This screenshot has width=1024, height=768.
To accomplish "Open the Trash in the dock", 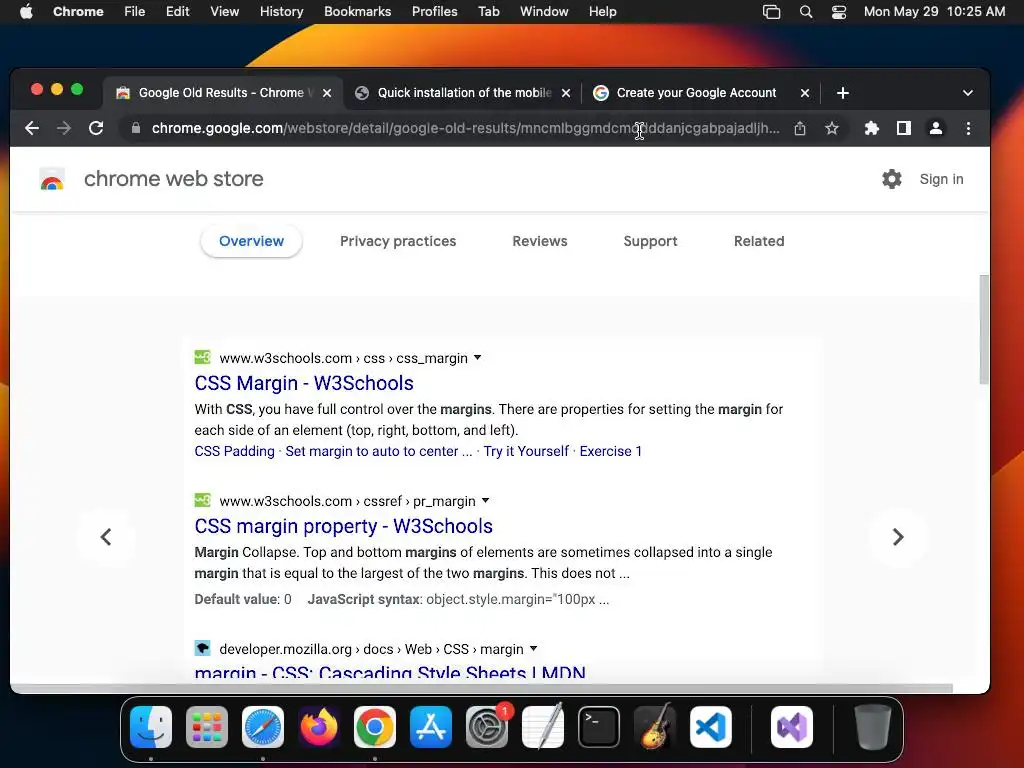I will pyautogui.click(x=873, y=727).
